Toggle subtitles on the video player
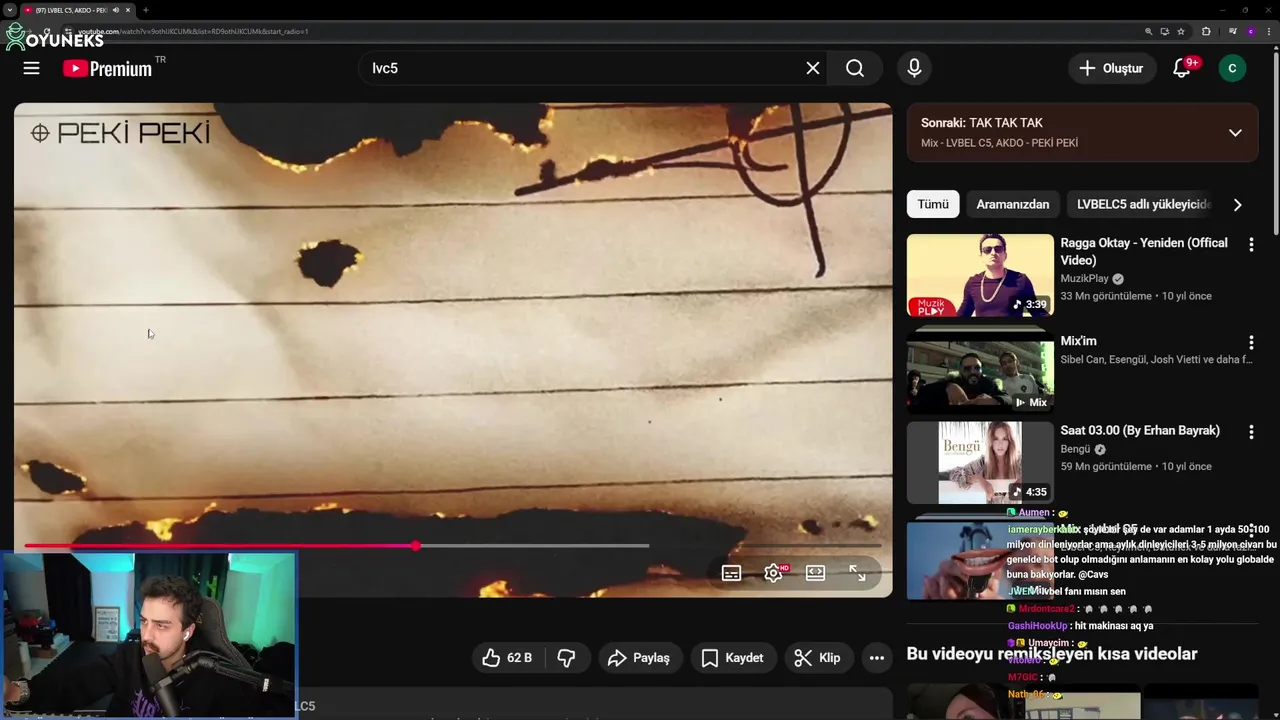Screen dimensions: 1280x720 point(732,573)
